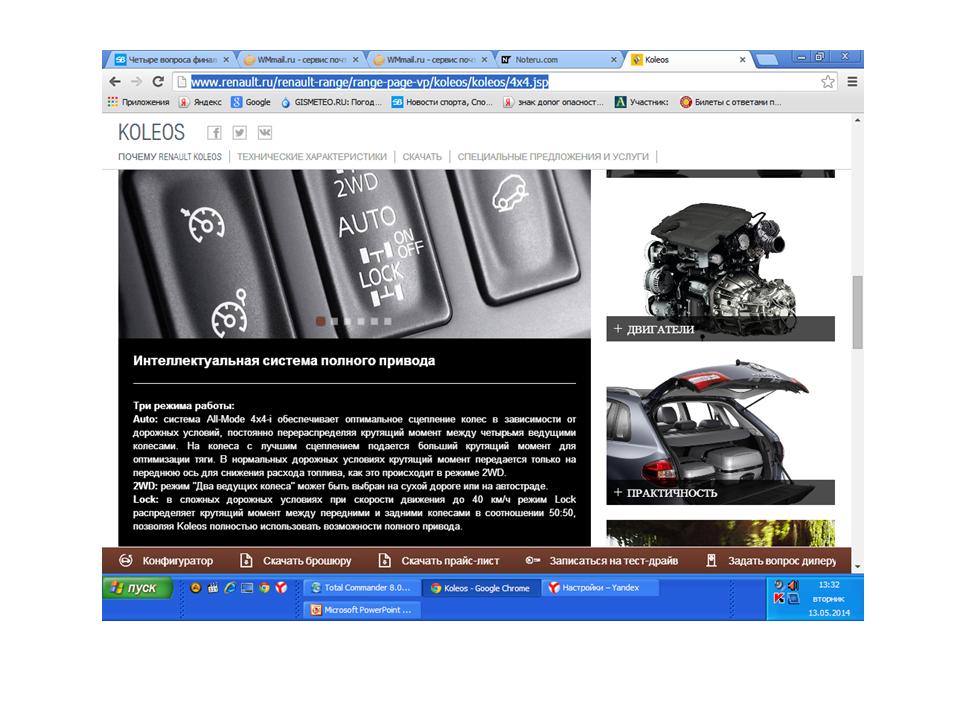Expand the ДВИГАТЕЛИ engine tile
The height and width of the screenshot is (720, 960).
720,329
